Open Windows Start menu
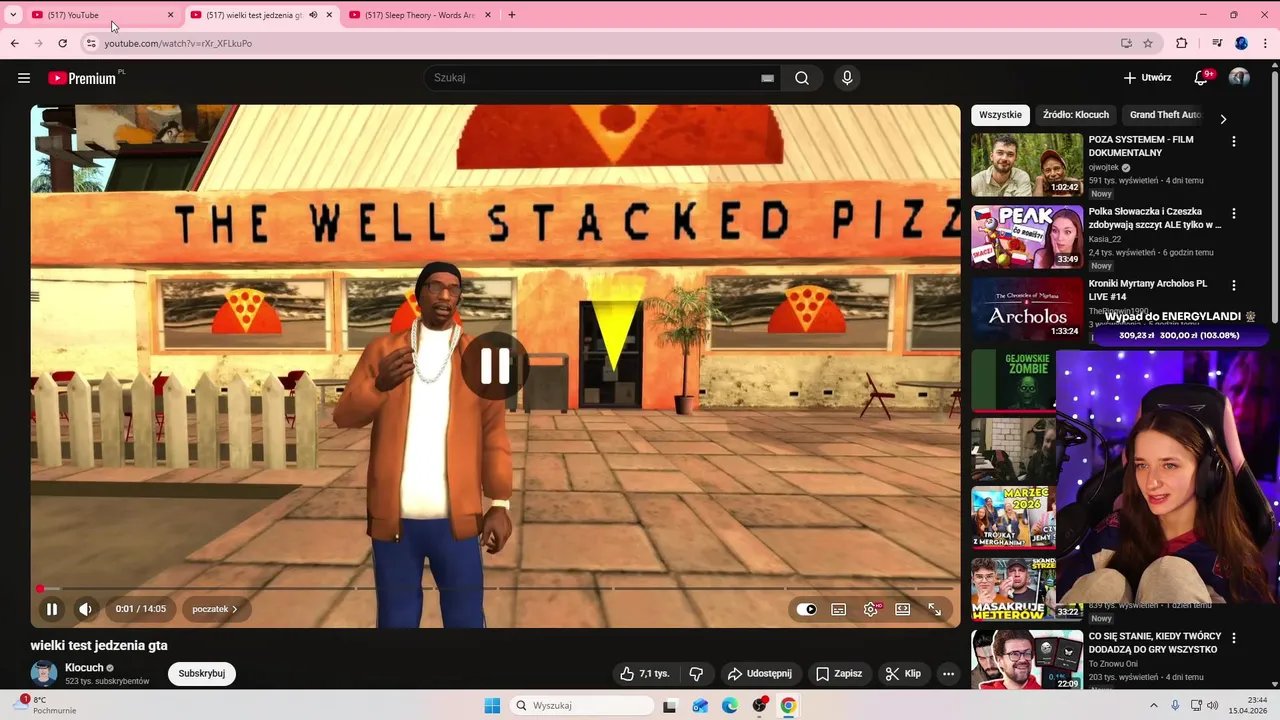 tap(492, 706)
